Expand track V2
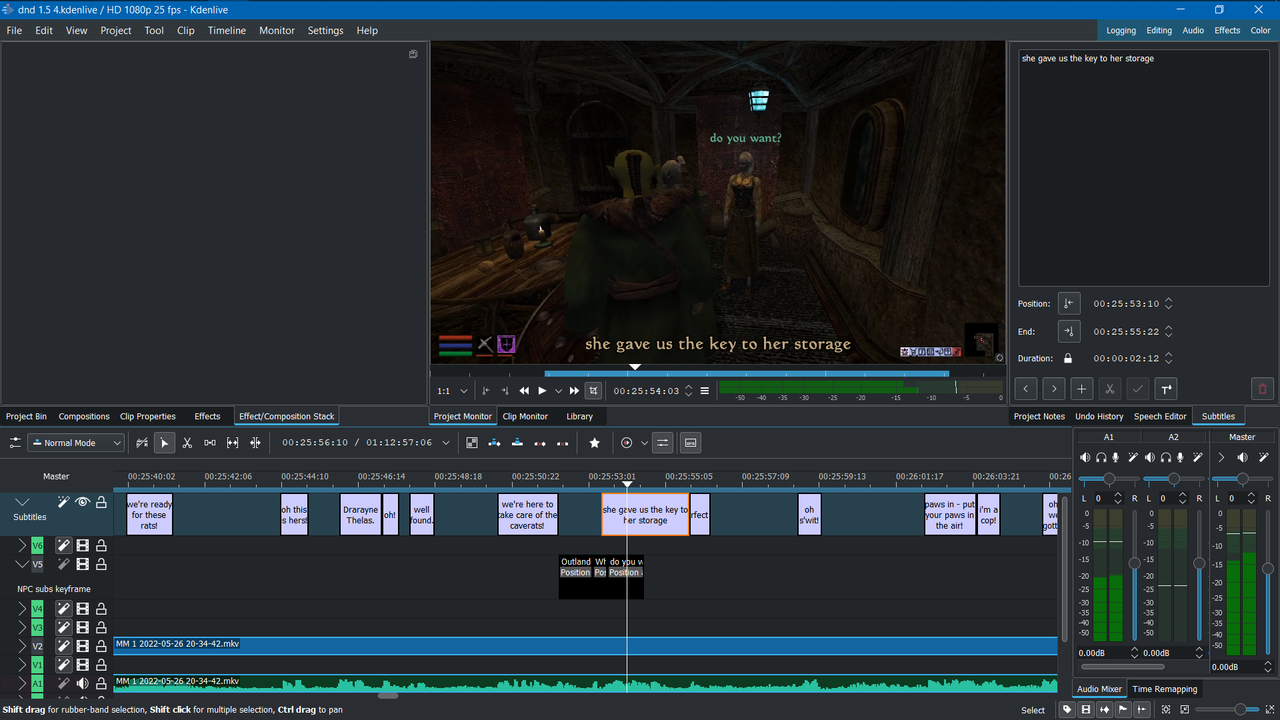This screenshot has width=1280, height=720. point(22,646)
